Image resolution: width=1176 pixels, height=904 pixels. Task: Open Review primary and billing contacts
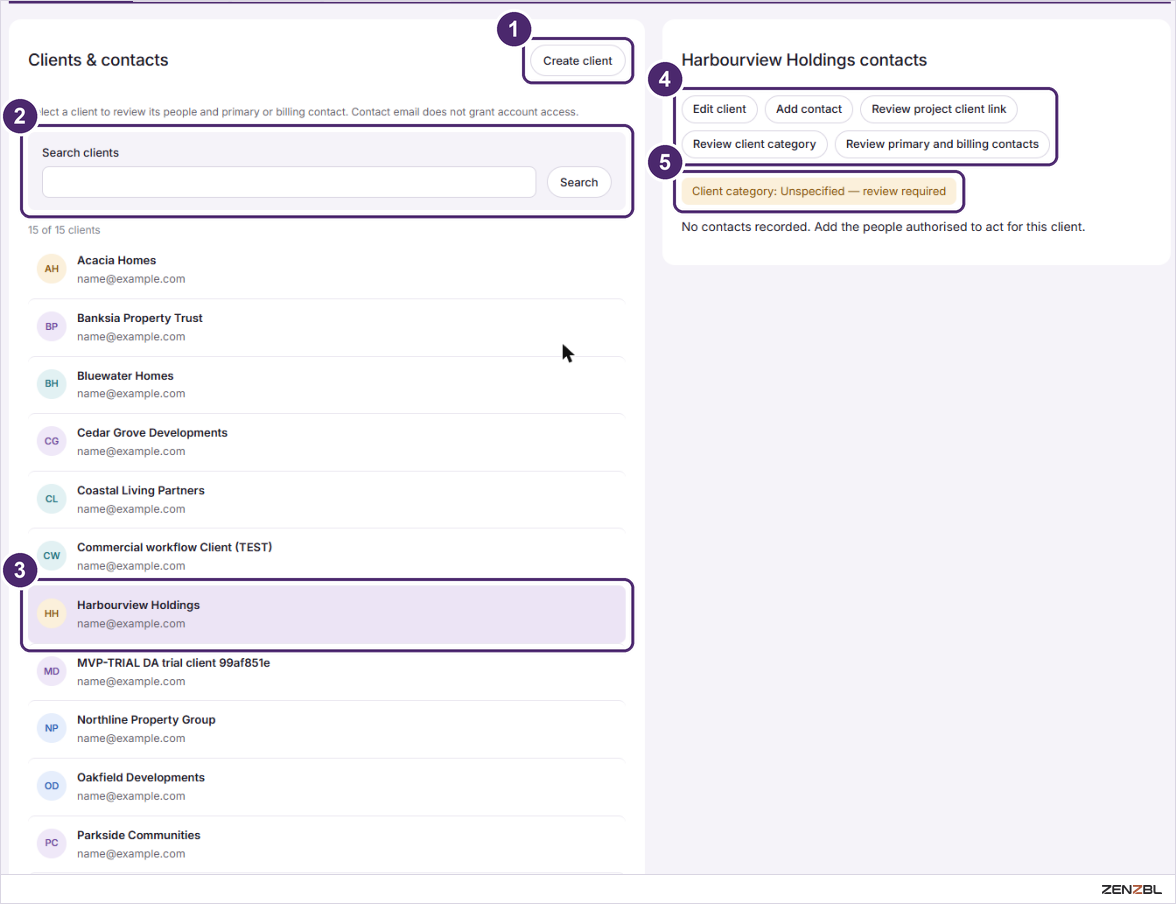[x=942, y=144]
